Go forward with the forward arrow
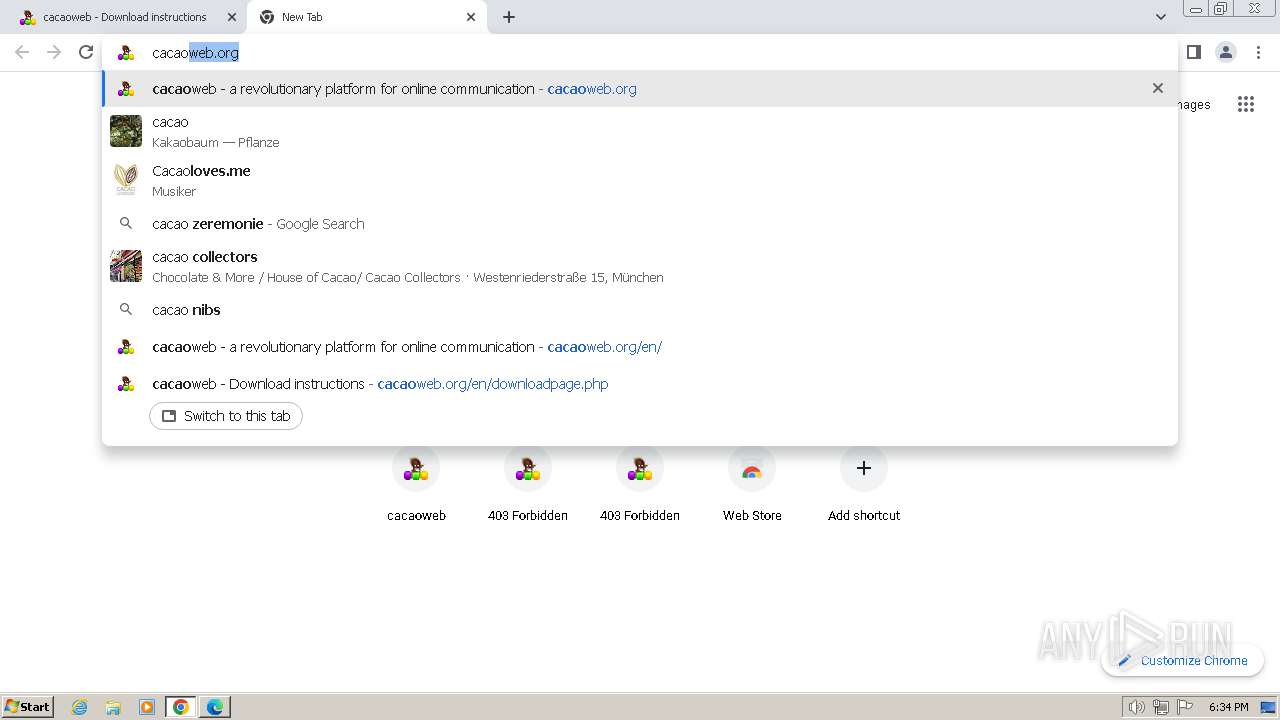1280x720 pixels. click(54, 52)
